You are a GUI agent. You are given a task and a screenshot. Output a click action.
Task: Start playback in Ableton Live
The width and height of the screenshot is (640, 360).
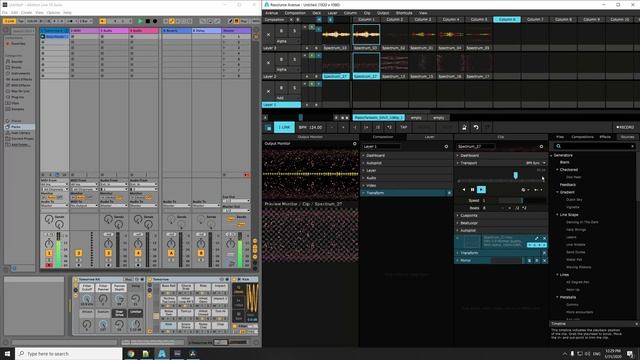click(140, 21)
